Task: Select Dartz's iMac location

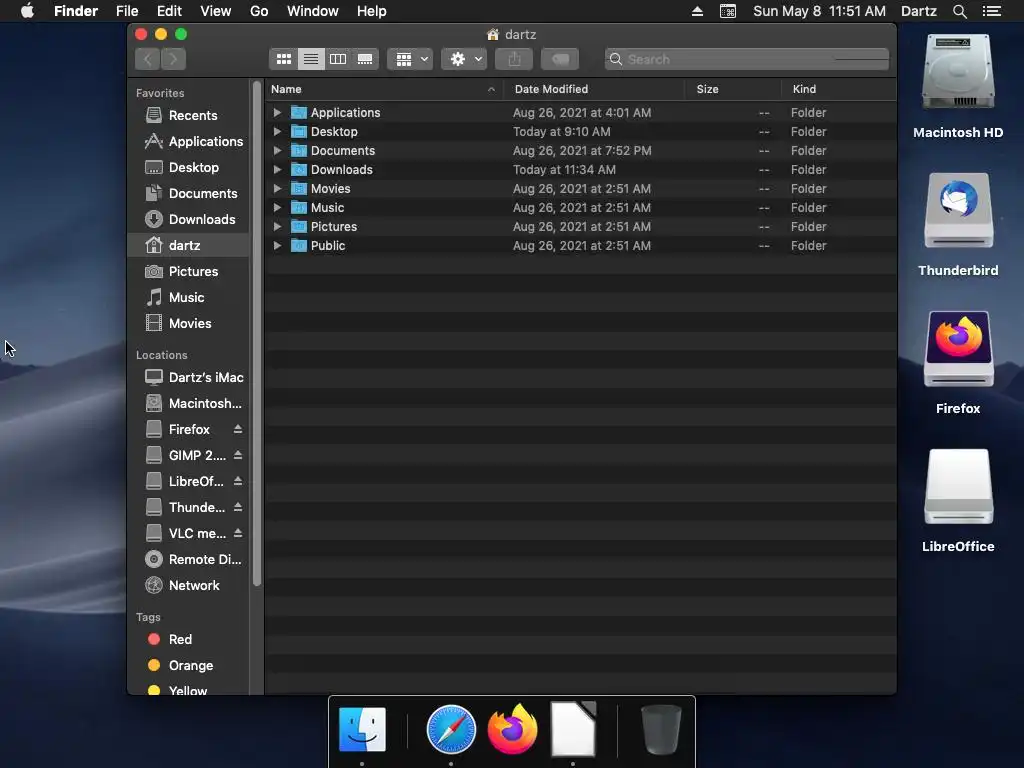Action: [189, 377]
